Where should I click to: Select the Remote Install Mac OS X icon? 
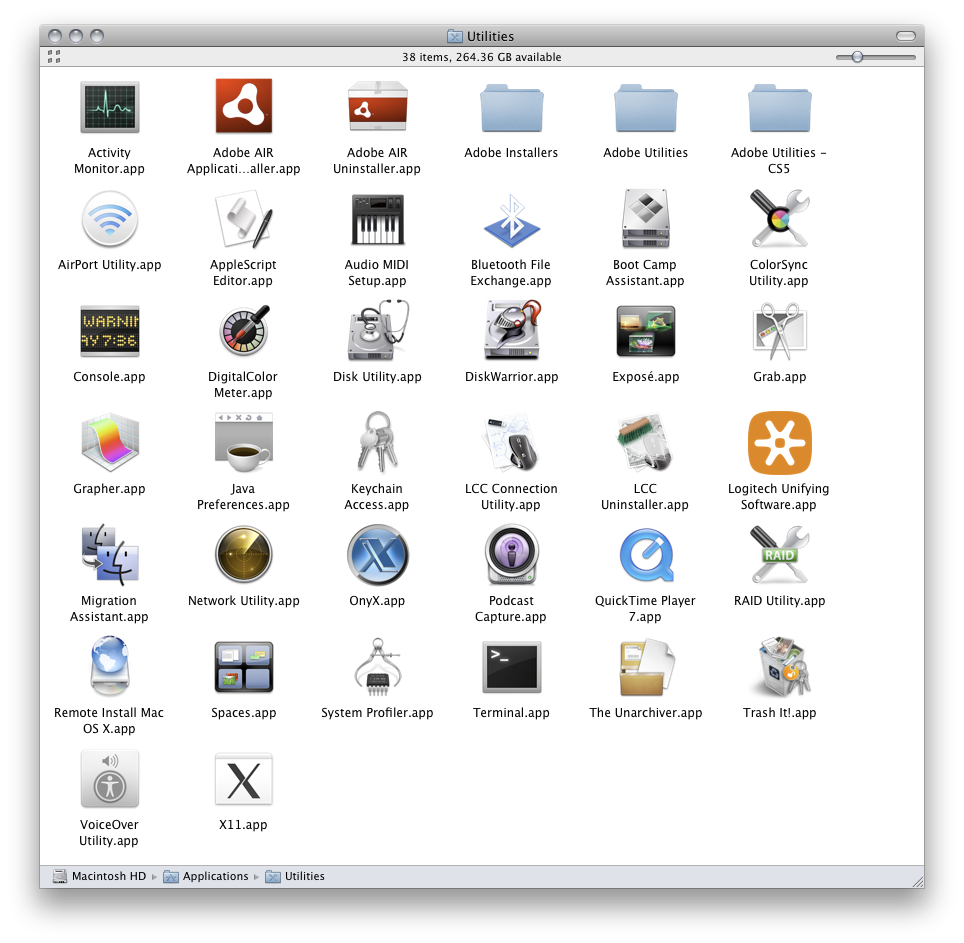pos(109,666)
